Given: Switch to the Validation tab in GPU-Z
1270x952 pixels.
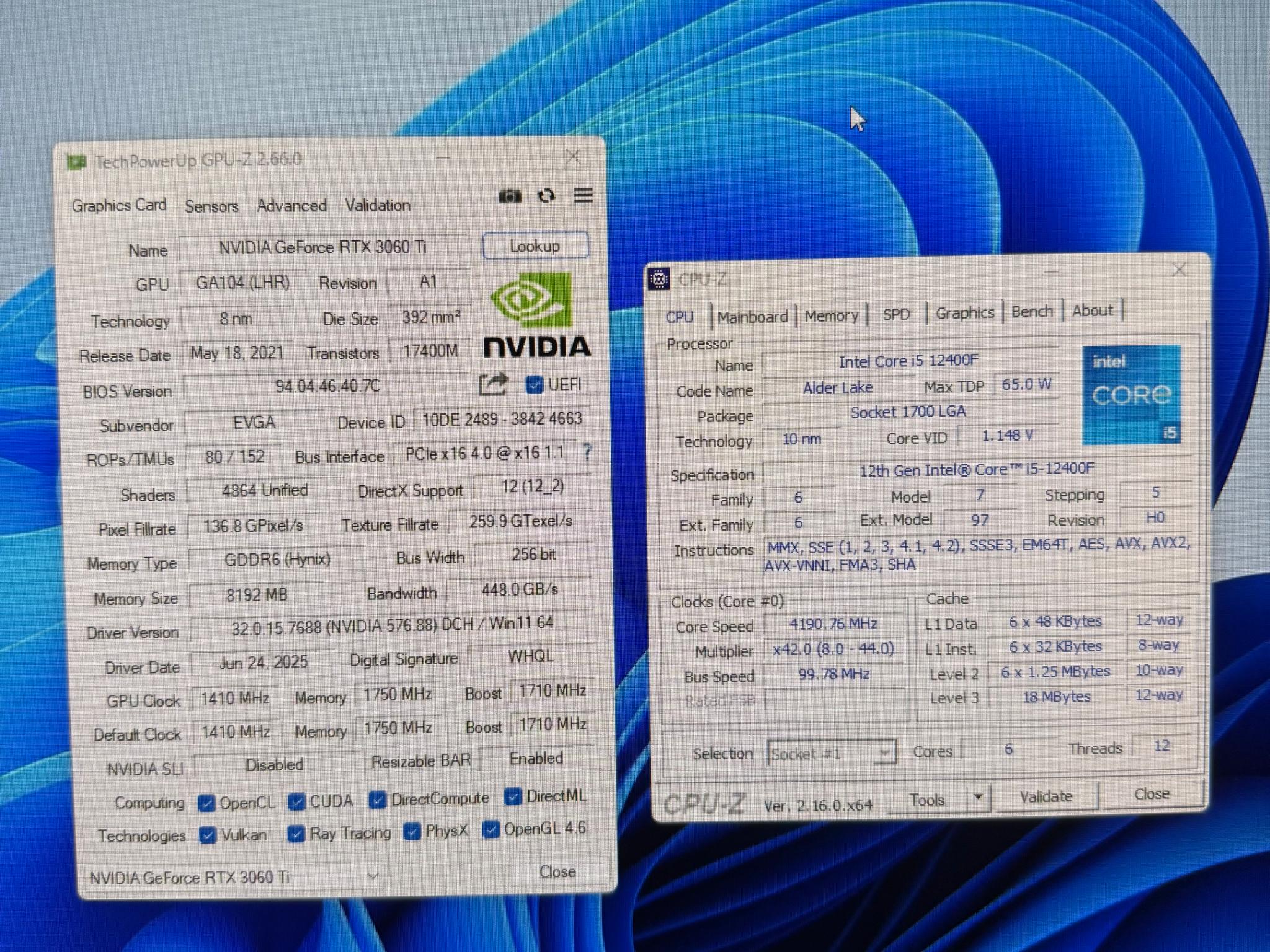Looking at the screenshot, I should pyautogui.click(x=378, y=205).
